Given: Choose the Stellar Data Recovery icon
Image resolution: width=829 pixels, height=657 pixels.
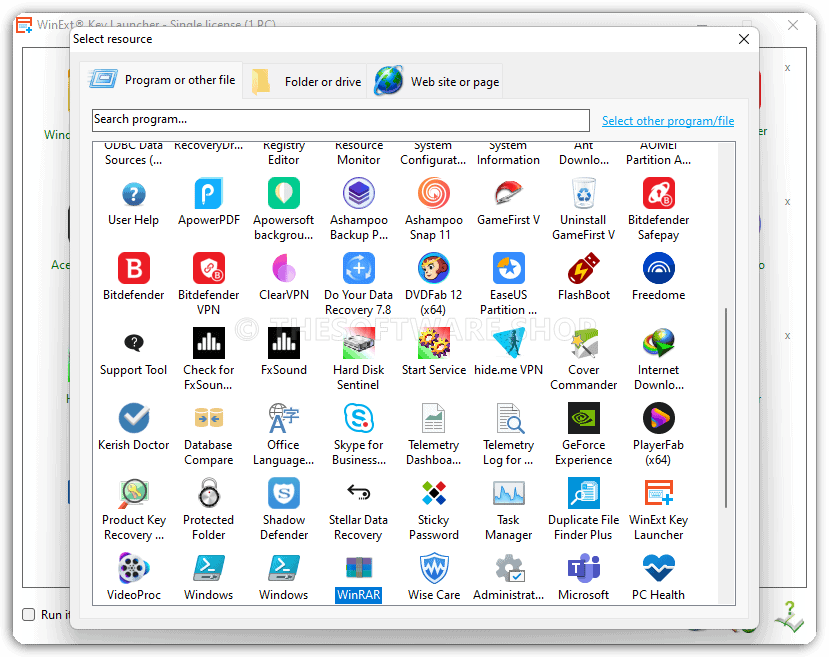Looking at the screenshot, I should pyautogui.click(x=359, y=492).
